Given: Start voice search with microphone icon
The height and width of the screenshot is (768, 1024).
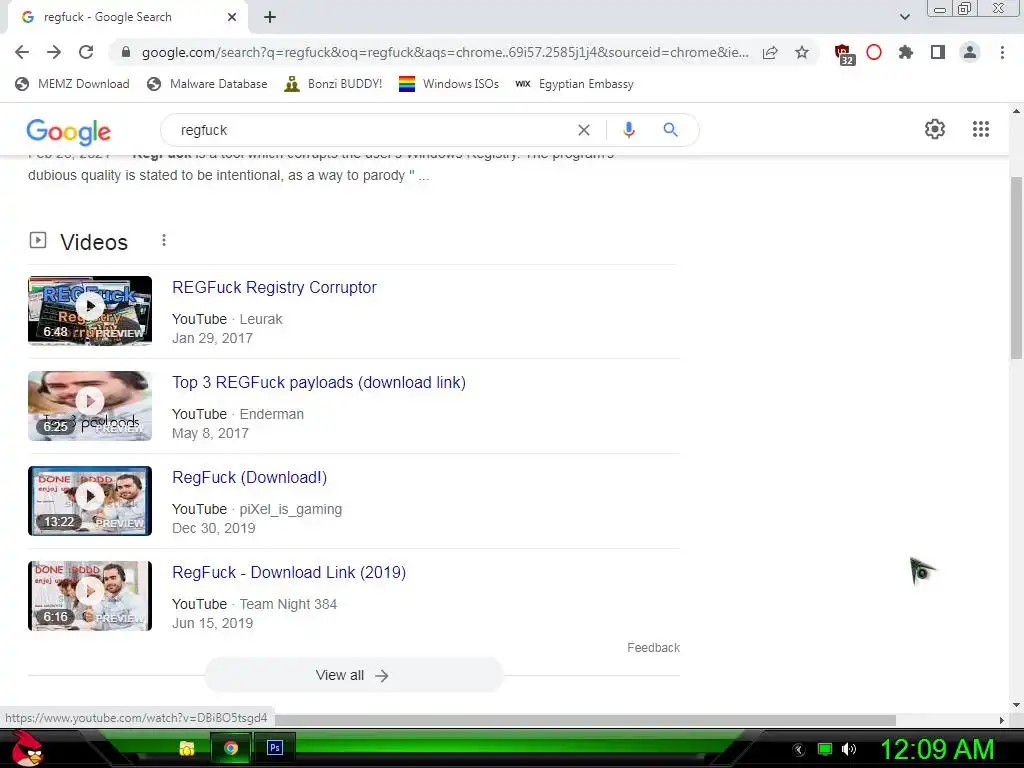Looking at the screenshot, I should click(x=628, y=130).
